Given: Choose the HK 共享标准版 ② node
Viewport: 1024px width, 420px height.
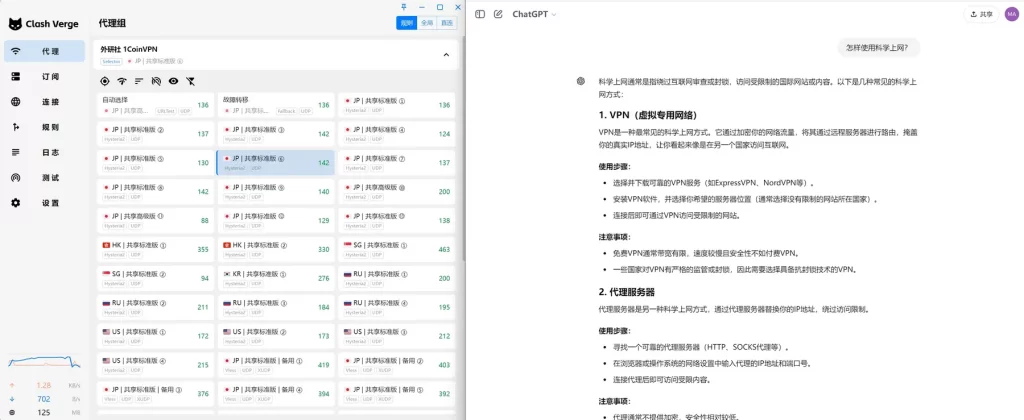Looking at the screenshot, I should click(276, 249).
